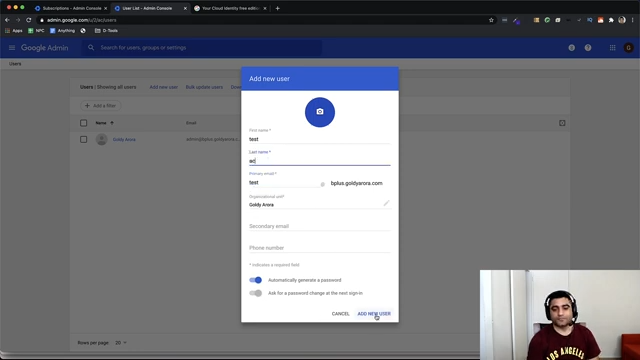Bookmark this page with star icon
This screenshot has height=360, width=640.
(x=491, y=20)
